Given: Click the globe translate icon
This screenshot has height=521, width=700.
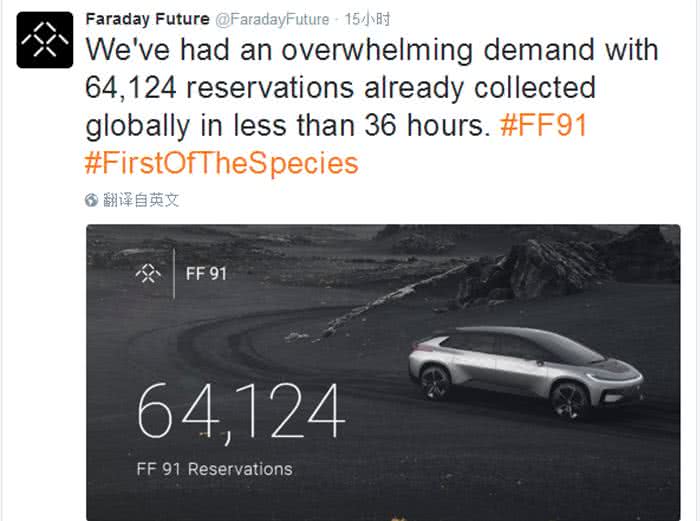Looking at the screenshot, I should (x=91, y=200).
